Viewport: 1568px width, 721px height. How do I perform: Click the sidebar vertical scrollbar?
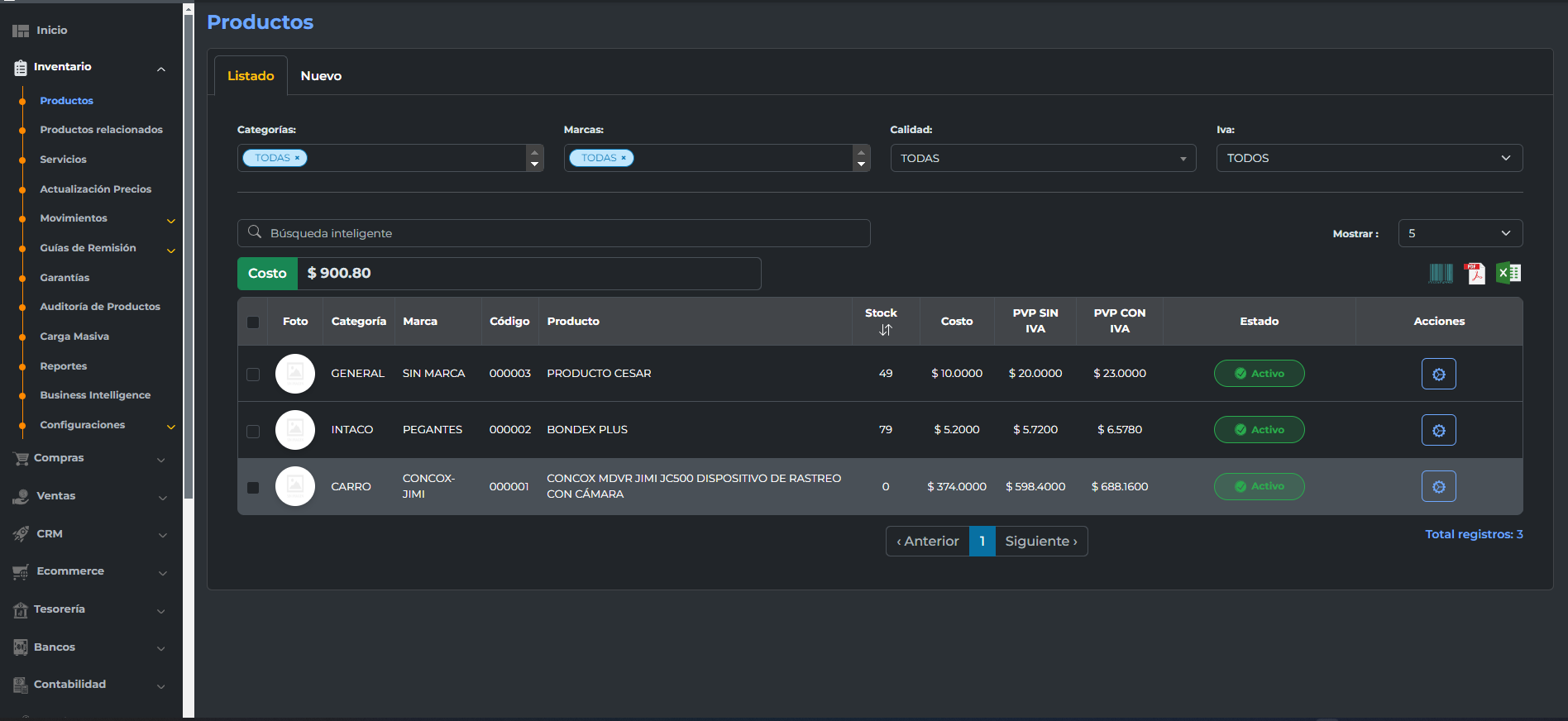click(x=189, y=248)
